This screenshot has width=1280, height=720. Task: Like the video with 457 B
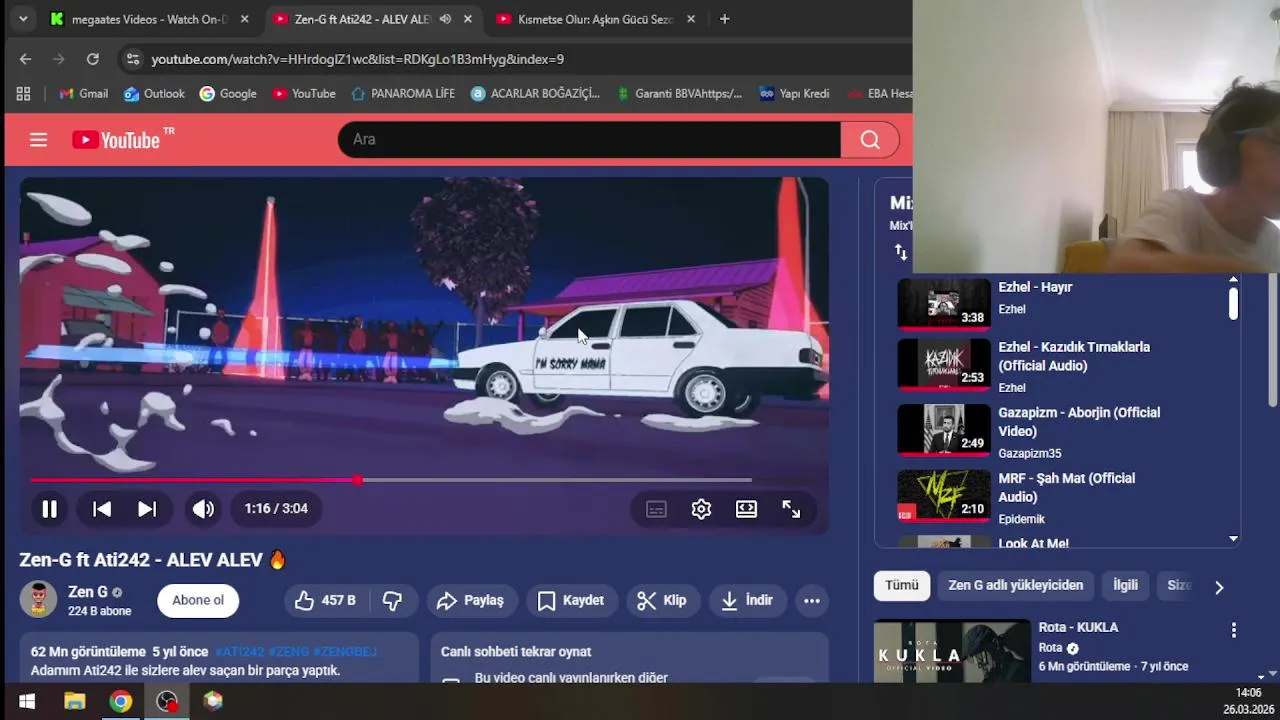(x=326, y=601)
